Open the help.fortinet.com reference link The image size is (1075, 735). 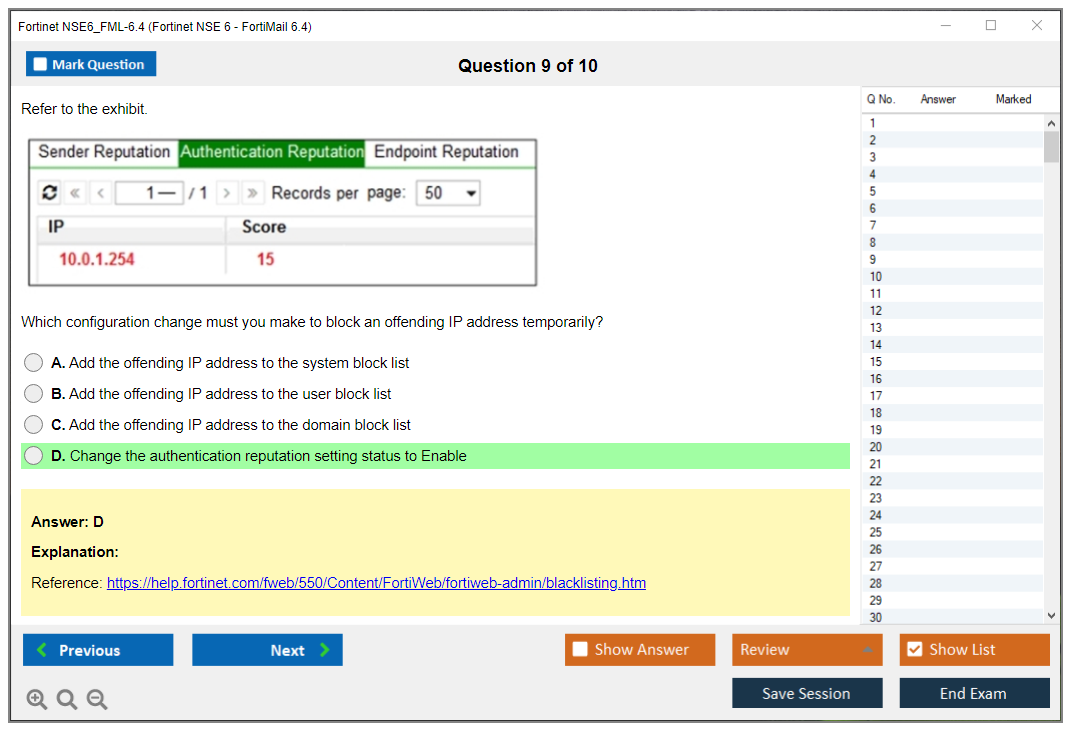376,583
